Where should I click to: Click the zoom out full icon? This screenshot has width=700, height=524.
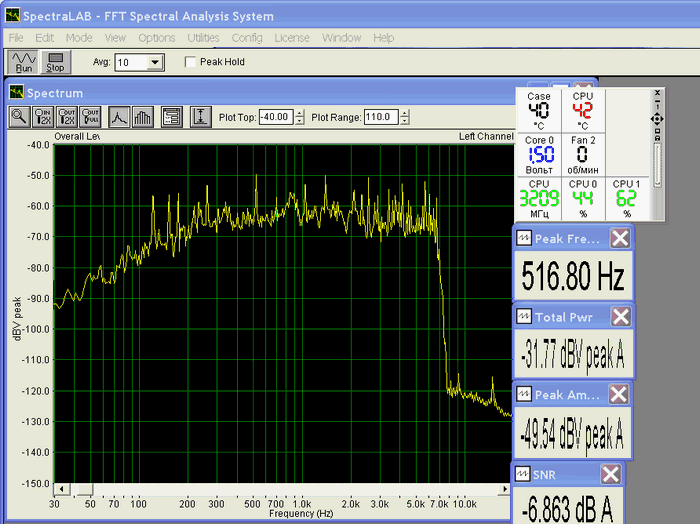[92, 116]
